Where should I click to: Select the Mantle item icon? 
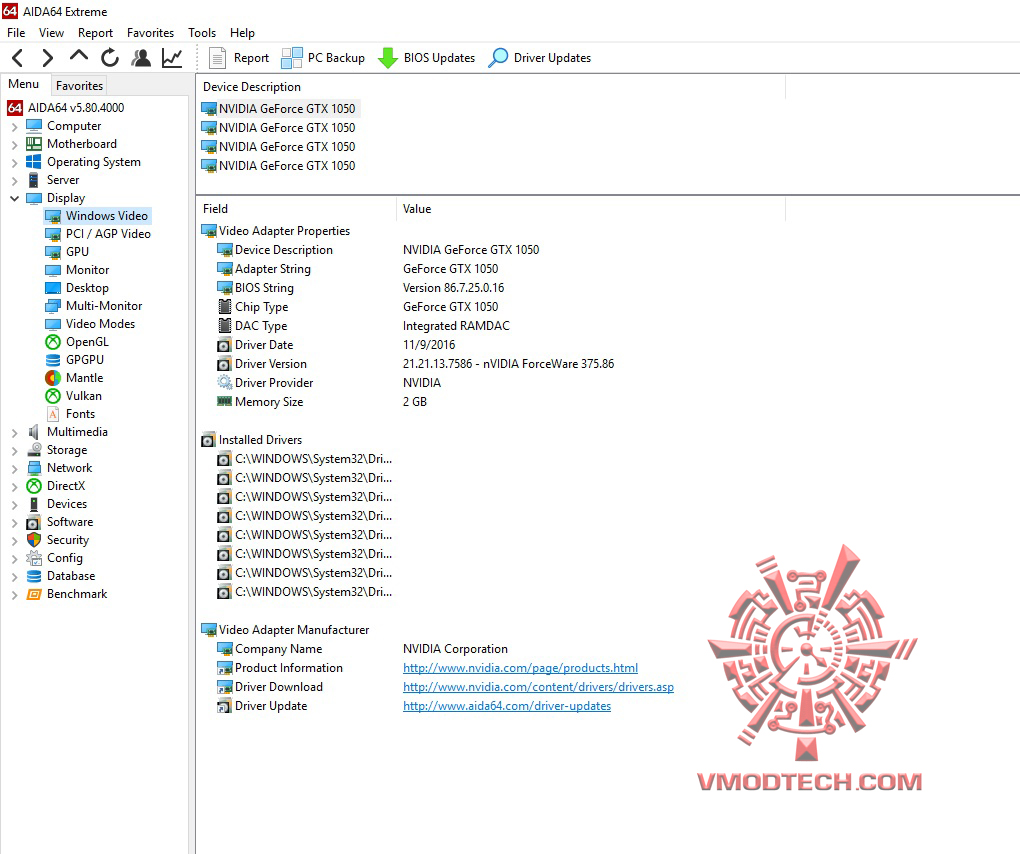[x=53, y=378]
